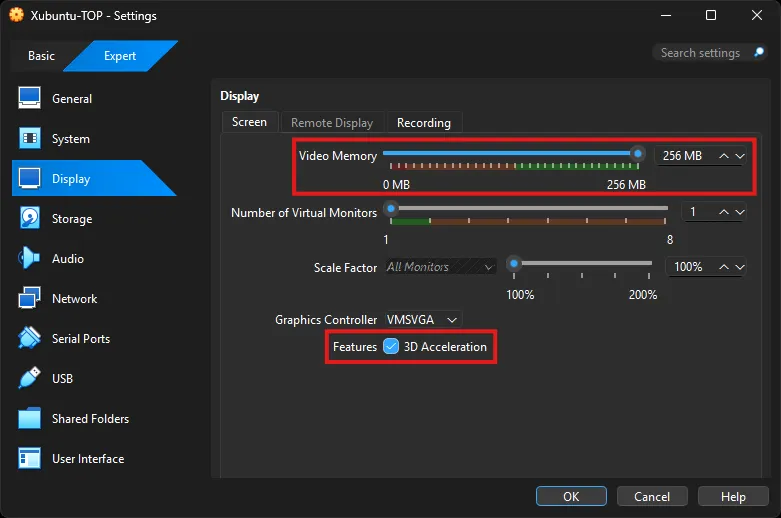Open the Screen tab
The height and width of the screenshot is (518, 781).
[x=249, y=122]
